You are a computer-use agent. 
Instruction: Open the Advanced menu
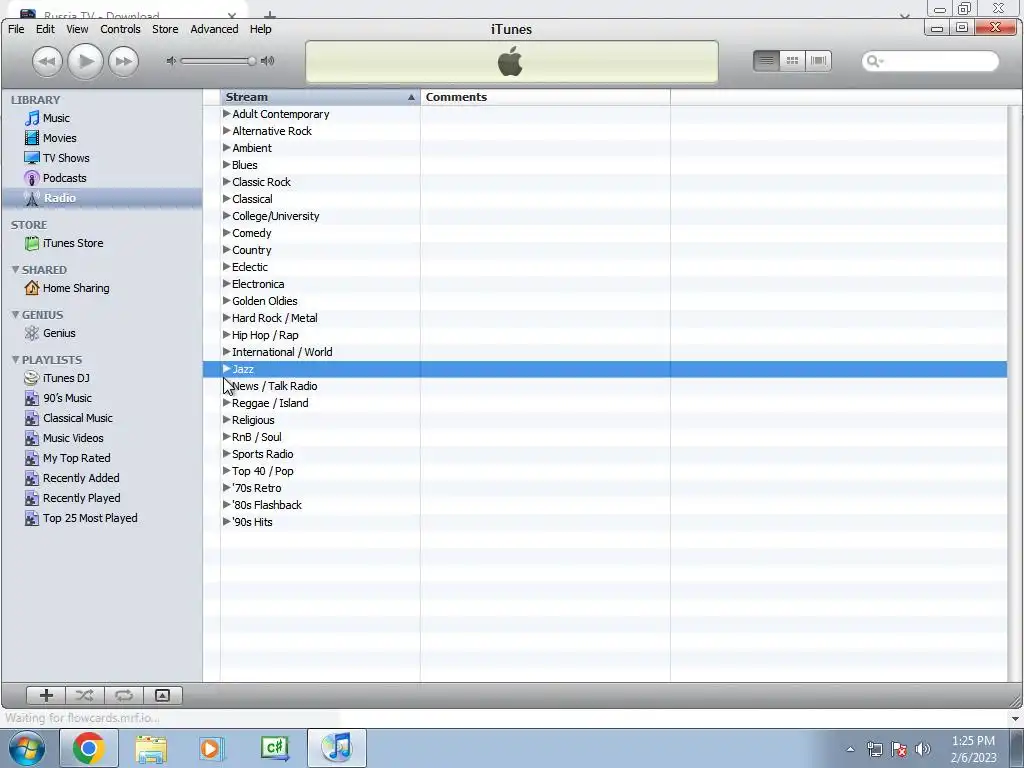click(214, 29)
